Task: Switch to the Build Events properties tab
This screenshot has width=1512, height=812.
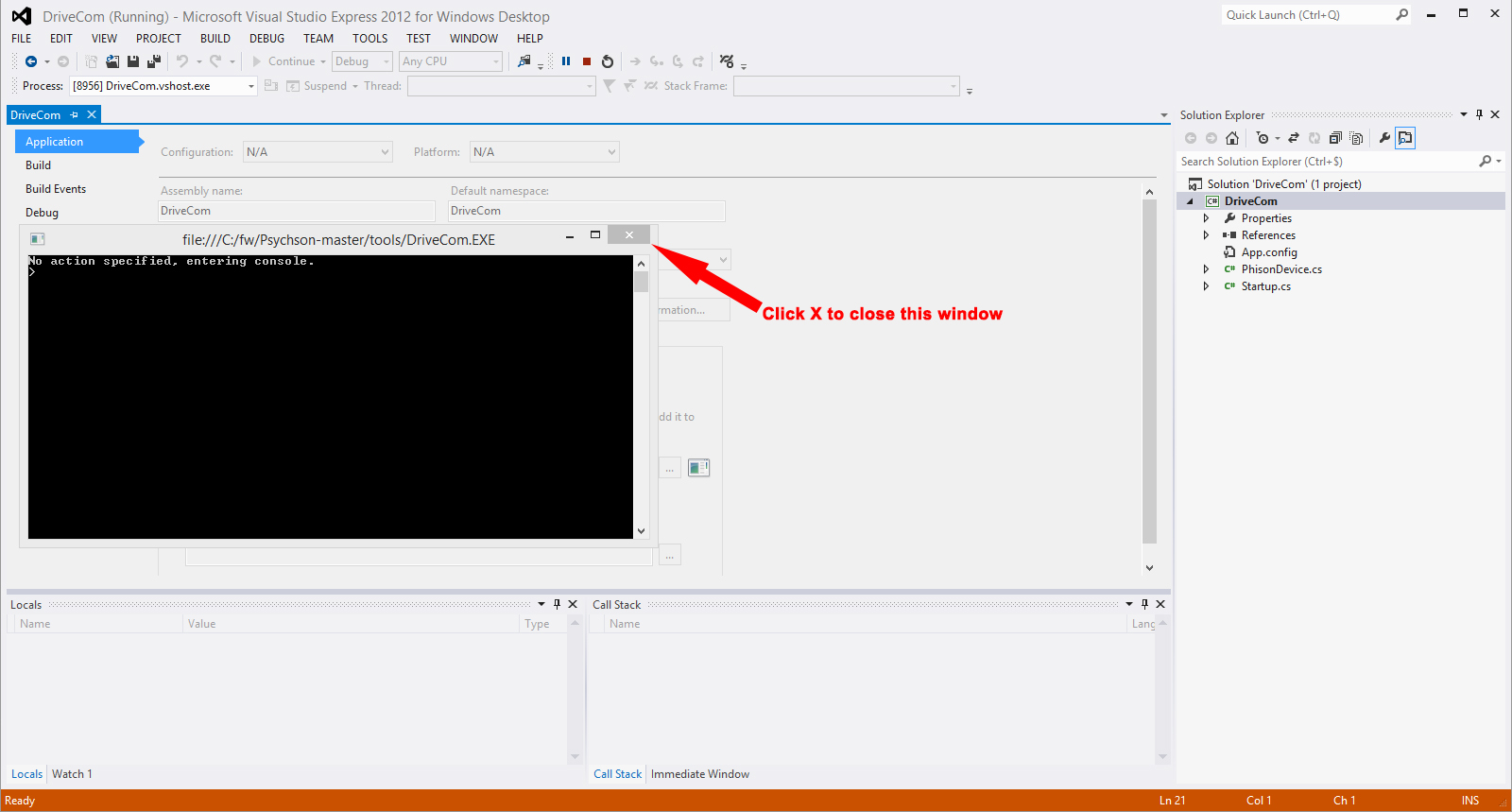Action: click(x=56, y=189)
